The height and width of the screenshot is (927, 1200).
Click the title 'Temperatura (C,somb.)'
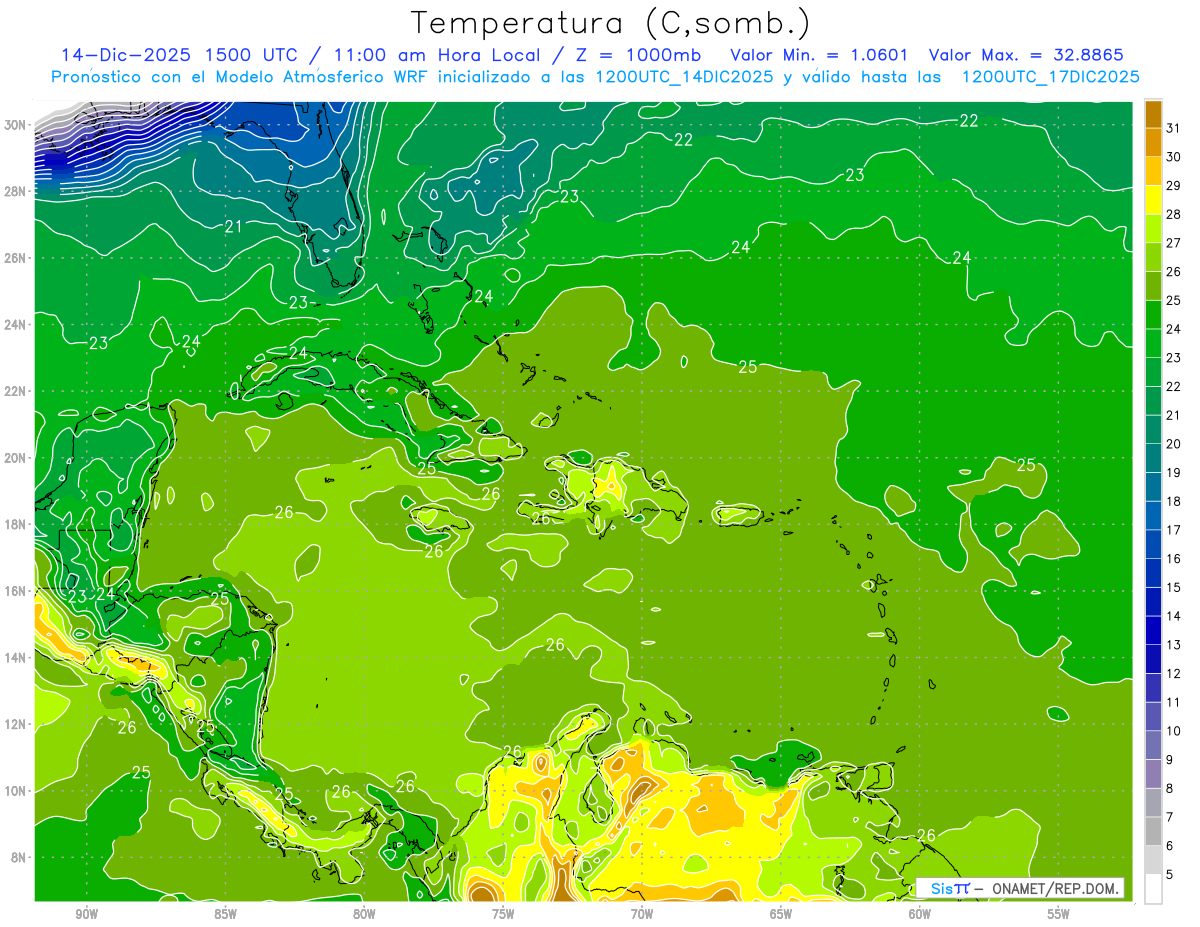tap(611, 23)
